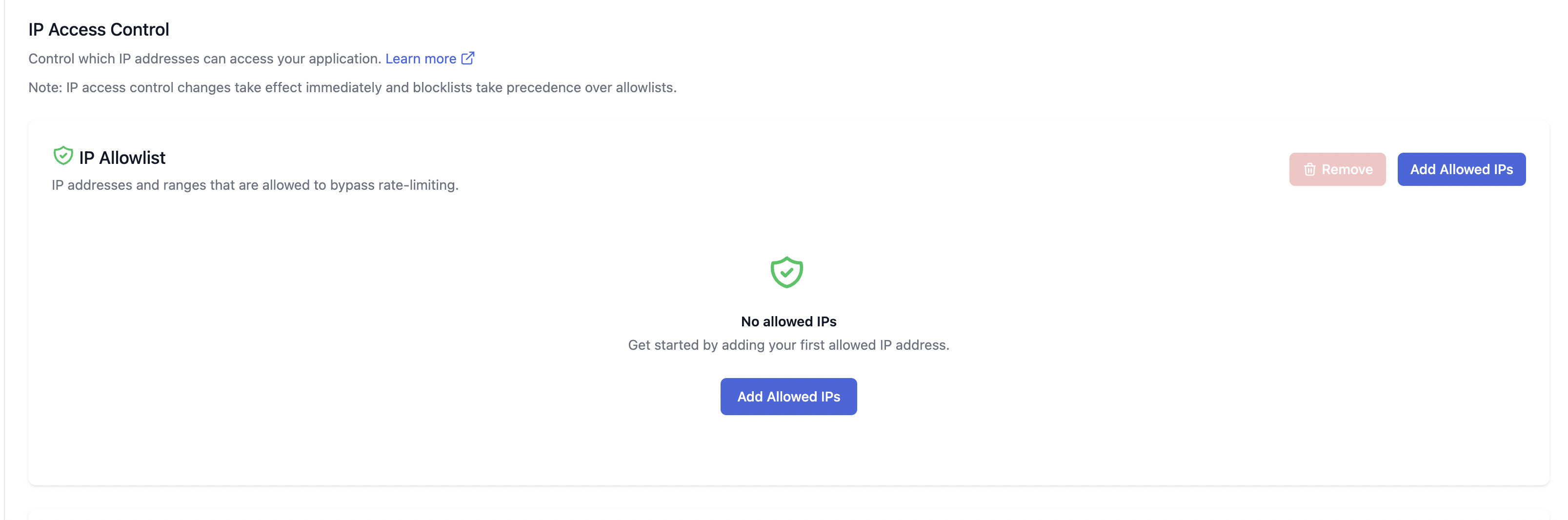This screenshot has height=520, width=1568.
Task: Click the external link icon beside Learn more
Action: pyautogui.click(x=467, y=59)
